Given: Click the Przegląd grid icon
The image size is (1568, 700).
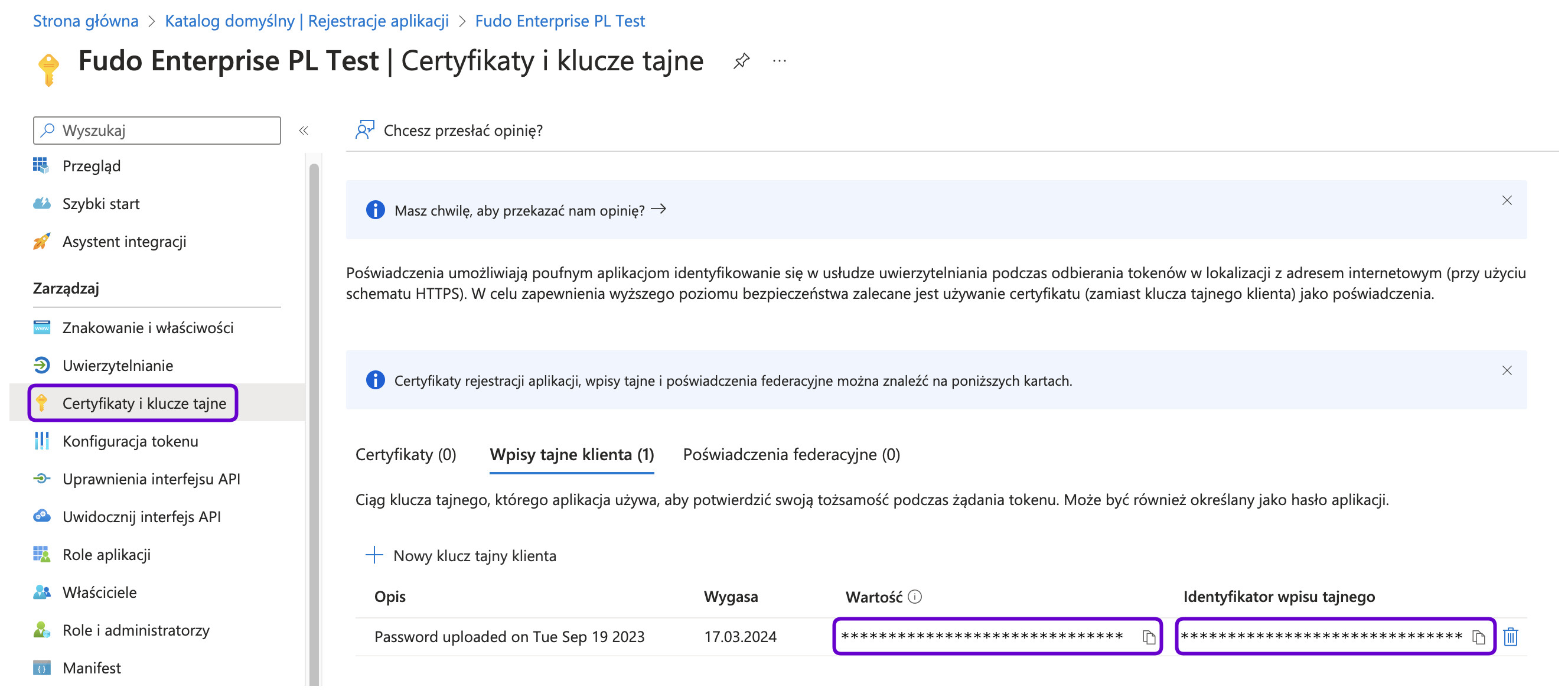Looking at the screenshot, I should point(41,165).
